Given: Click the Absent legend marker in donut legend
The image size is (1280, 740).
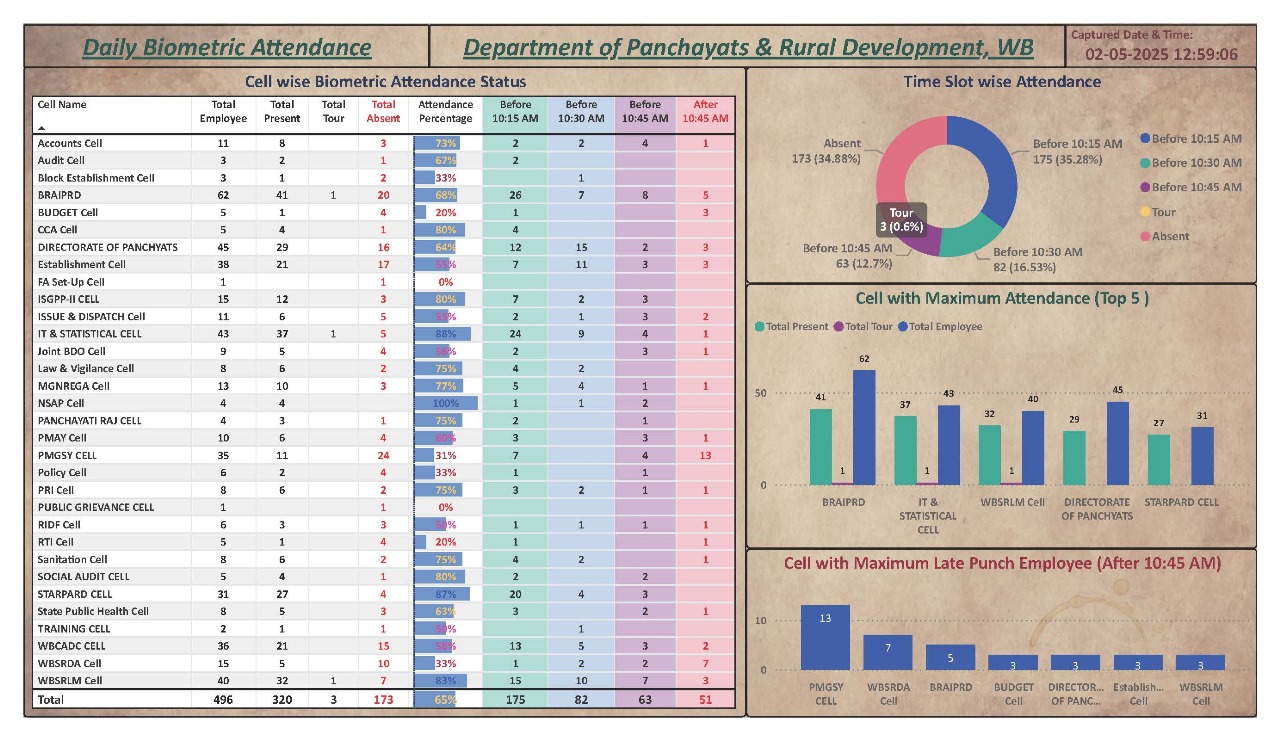Looking at the screenshot, I should 1145,237.
